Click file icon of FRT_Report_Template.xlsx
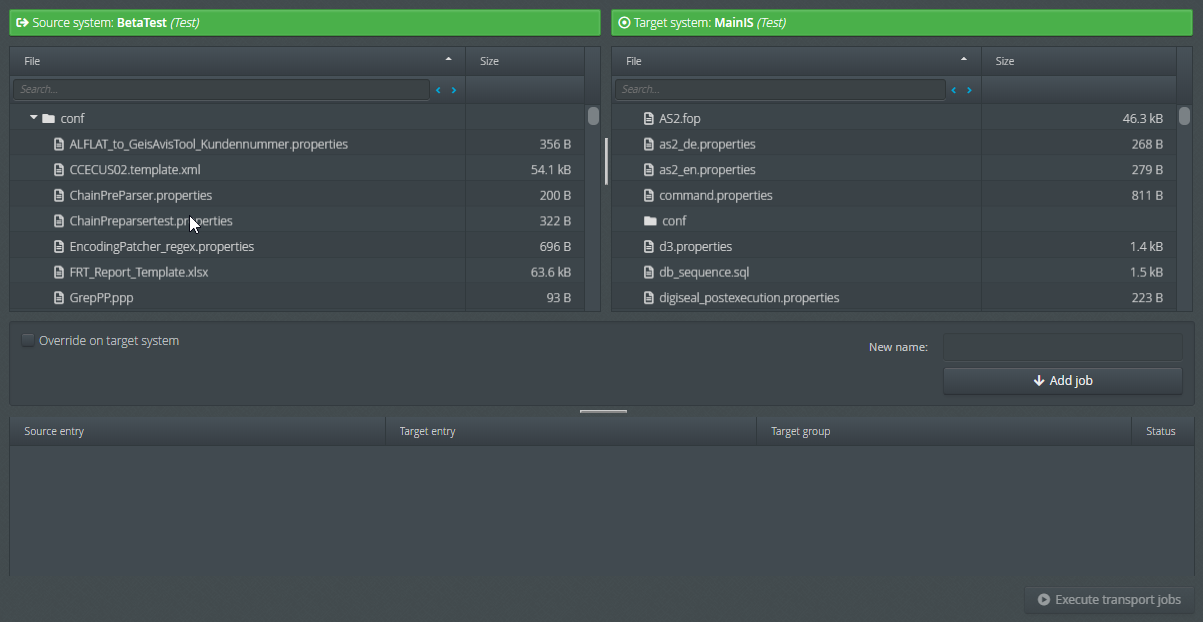This screenshot has height=622, width=1203. 59,272
